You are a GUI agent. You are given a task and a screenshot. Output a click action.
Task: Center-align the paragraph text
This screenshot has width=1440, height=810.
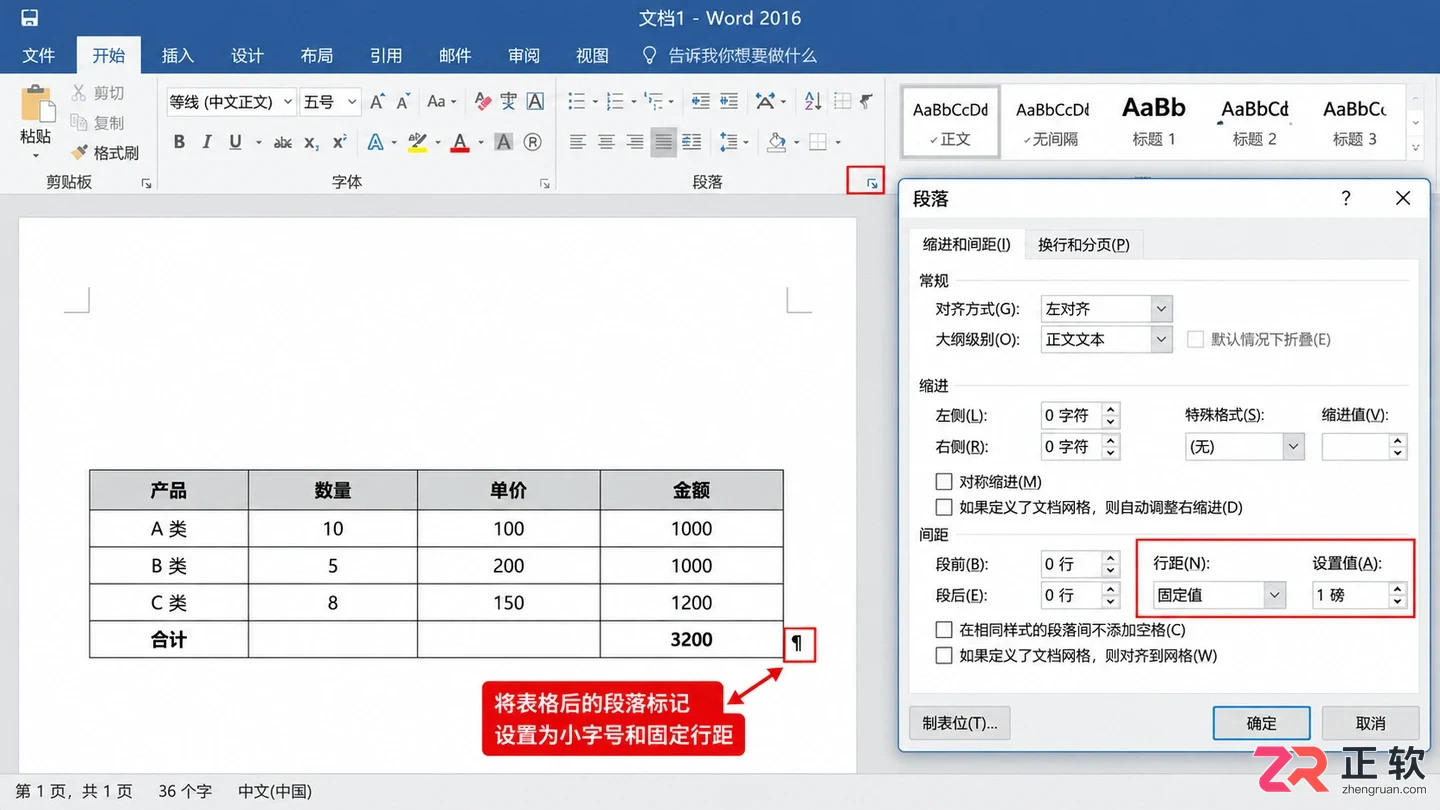(x=606, y=142)
